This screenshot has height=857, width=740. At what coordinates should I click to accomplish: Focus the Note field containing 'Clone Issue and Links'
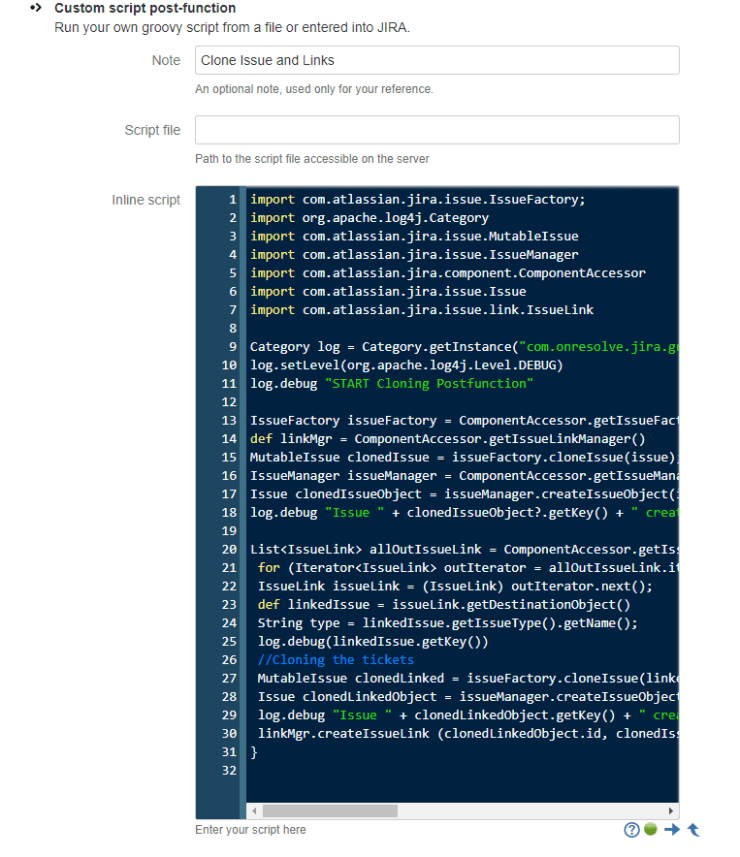[437, 60]
